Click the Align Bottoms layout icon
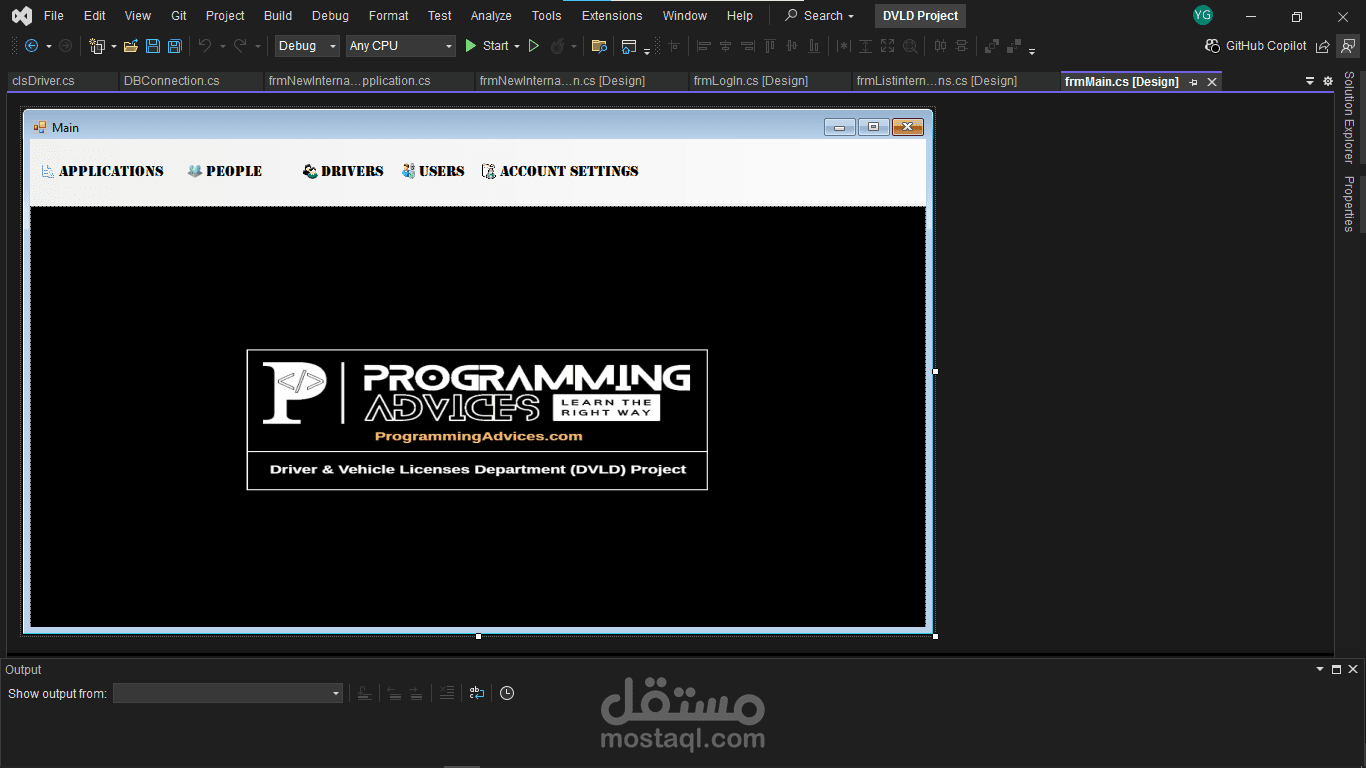Image resolution: width=1366 pixels, height=768 pixels. [x=814, y=46]
